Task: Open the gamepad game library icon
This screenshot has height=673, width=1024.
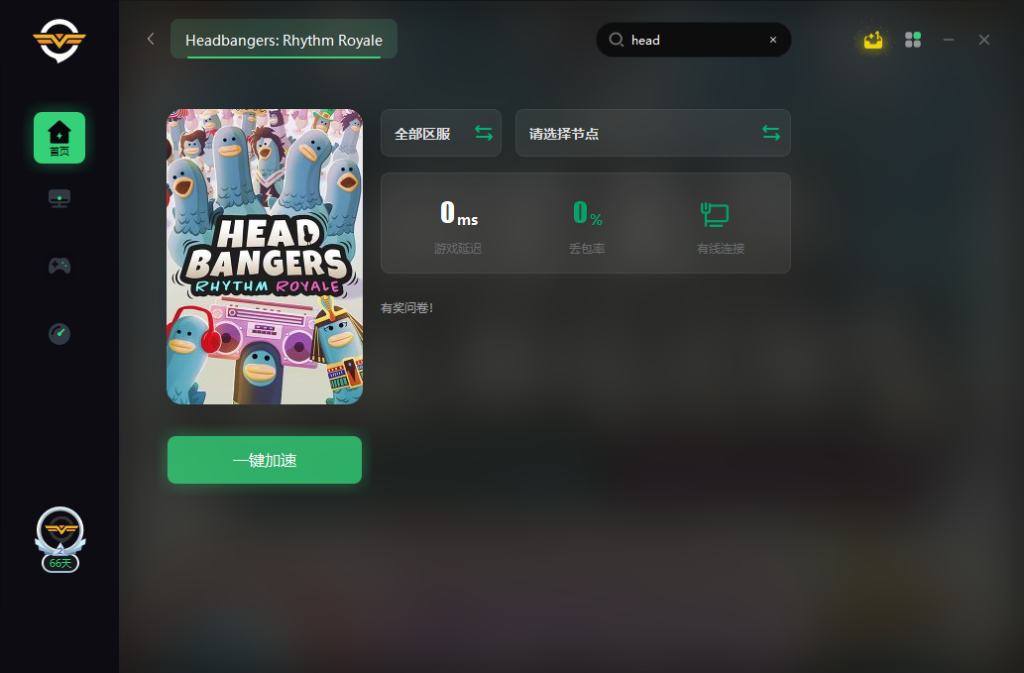Action: 59,265
